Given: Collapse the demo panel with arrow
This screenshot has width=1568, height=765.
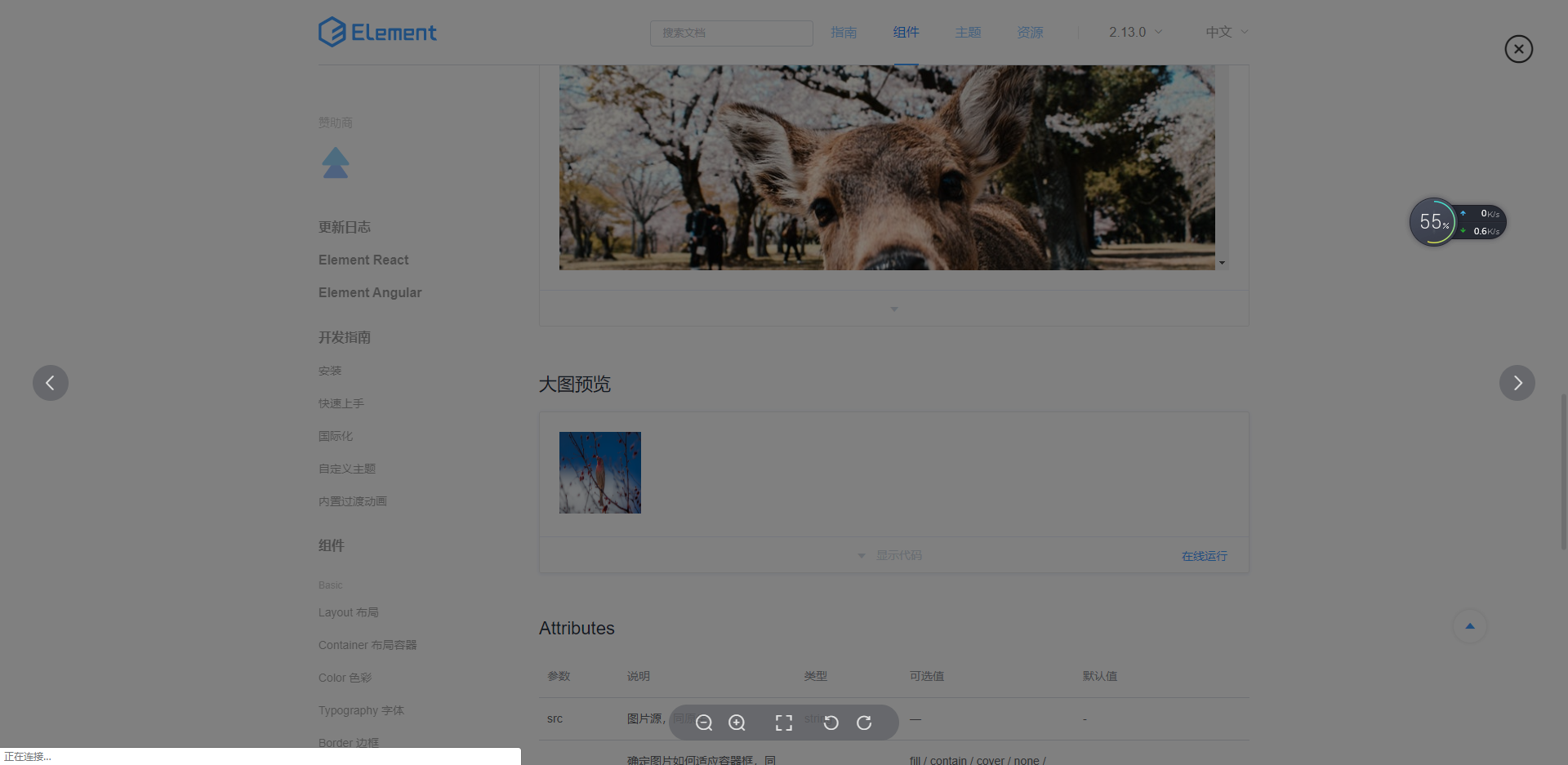Looking at the screenshot, I should 893,309.
